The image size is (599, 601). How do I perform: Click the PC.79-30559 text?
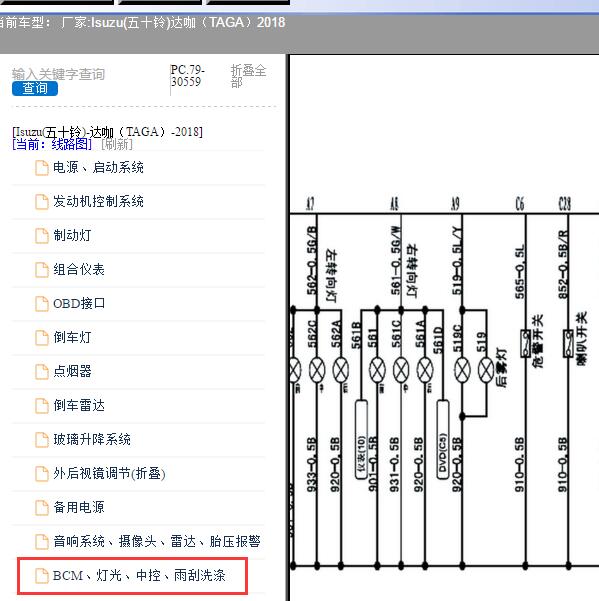tap(187, 76)
